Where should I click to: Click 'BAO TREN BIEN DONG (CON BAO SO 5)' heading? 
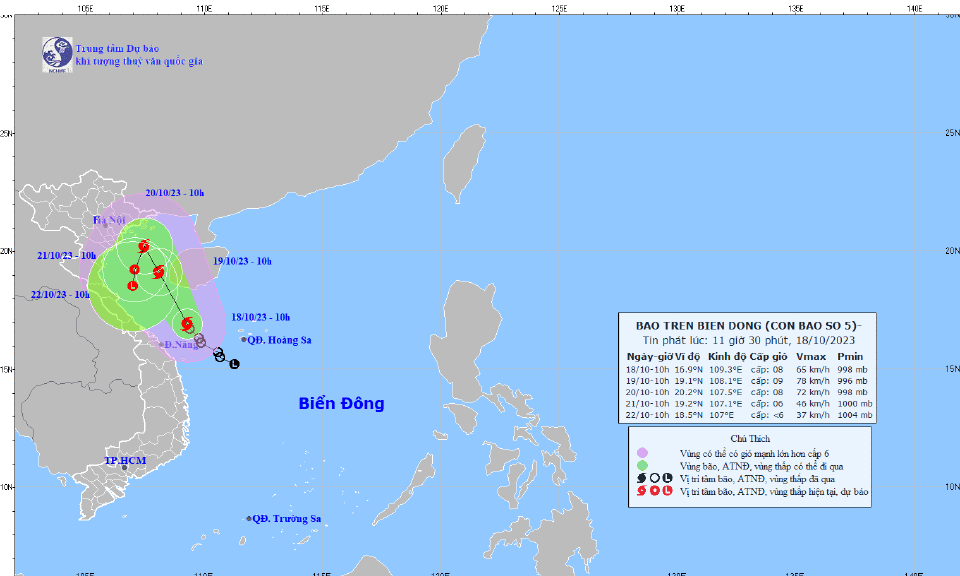pos(748,326)
